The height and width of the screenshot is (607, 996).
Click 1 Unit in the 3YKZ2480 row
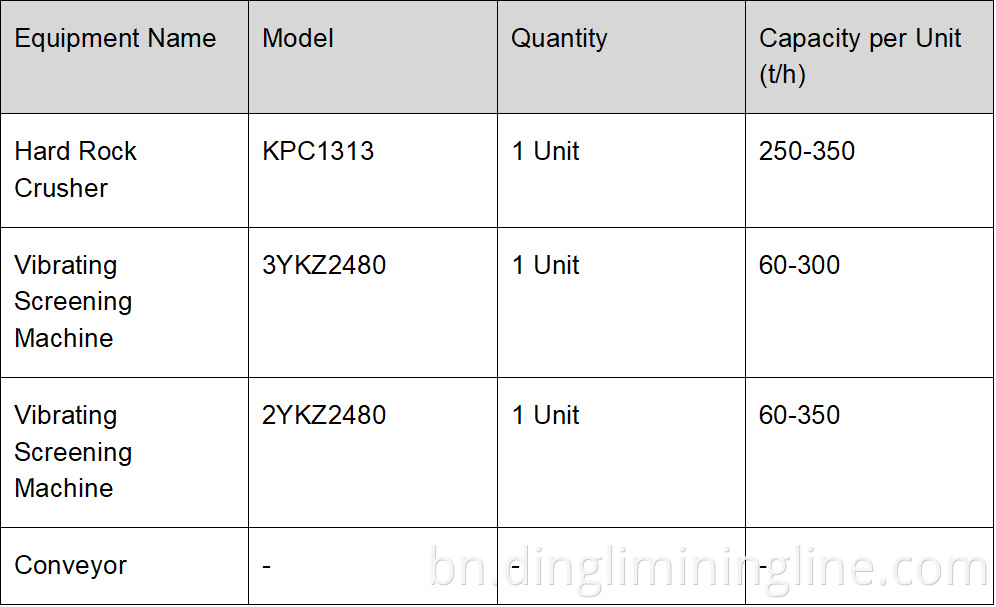click(546, 265)
